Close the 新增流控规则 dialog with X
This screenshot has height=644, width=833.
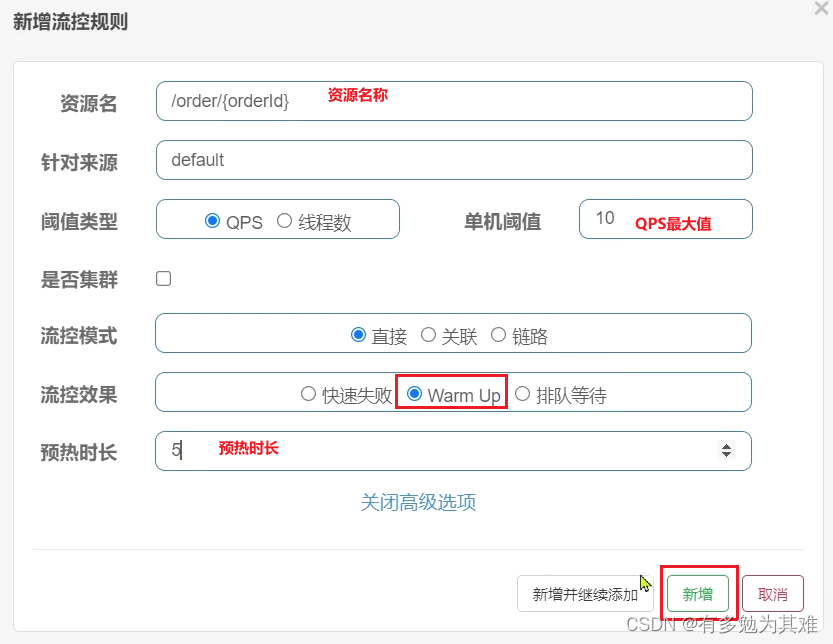822,7
